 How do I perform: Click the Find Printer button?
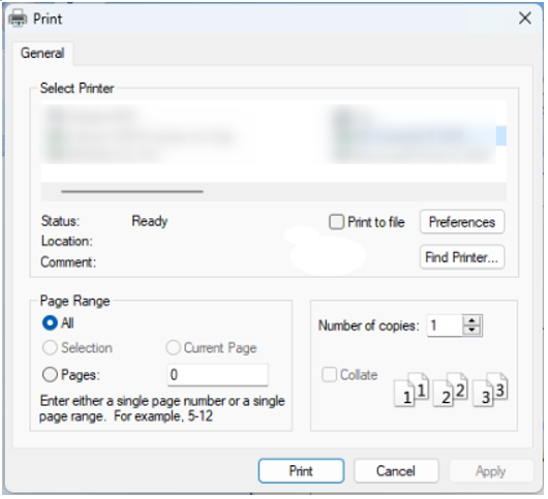(462, 258)
